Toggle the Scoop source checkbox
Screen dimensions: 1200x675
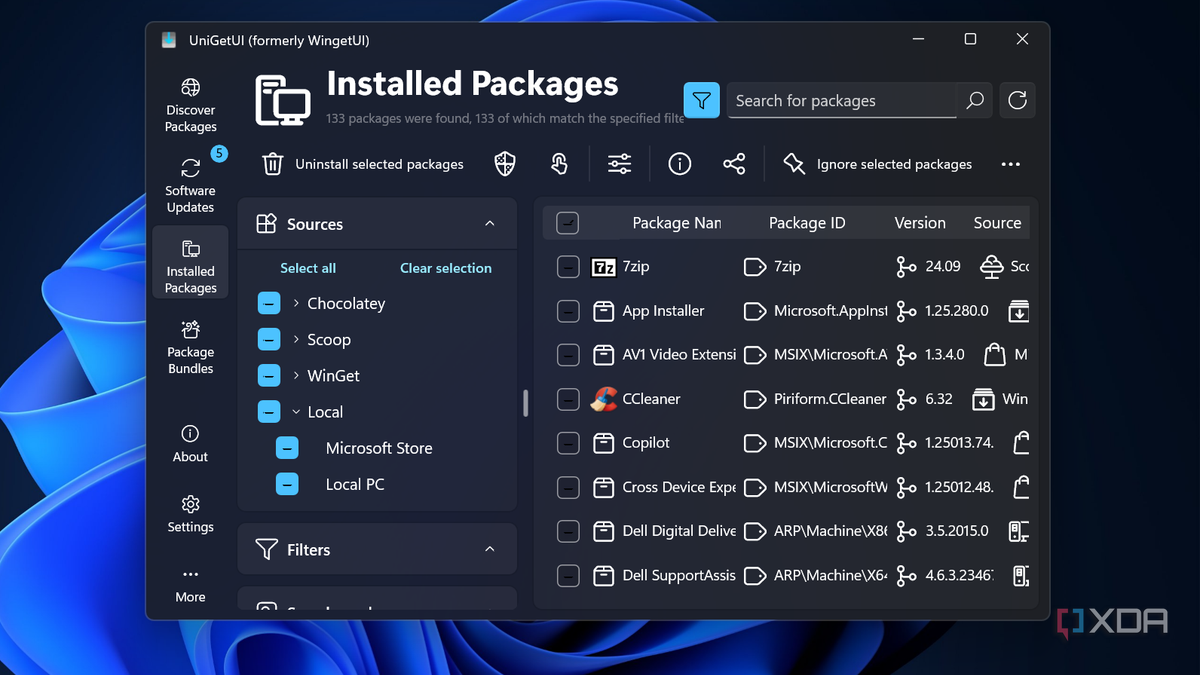point(269,339)
